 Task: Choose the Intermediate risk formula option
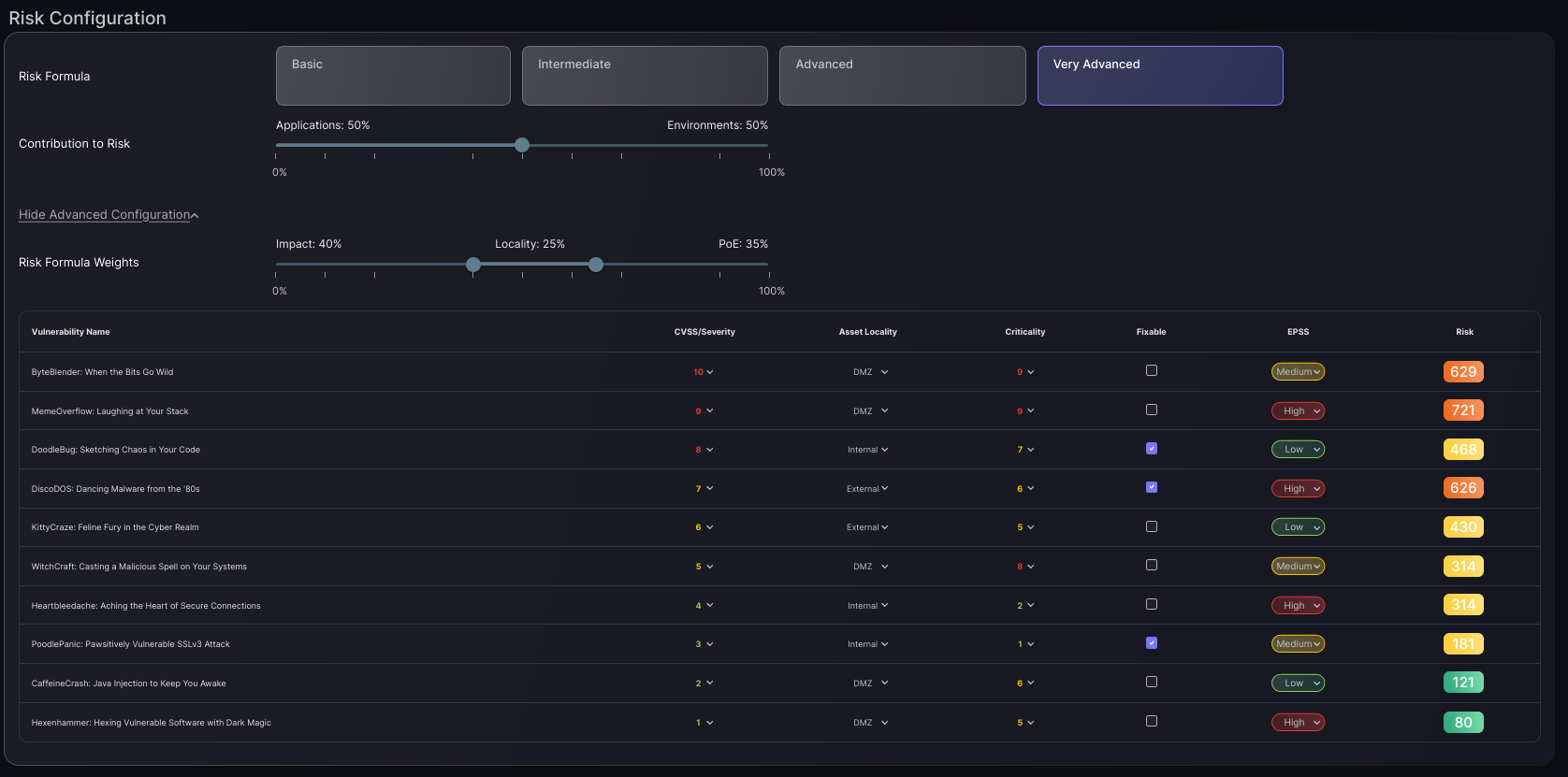click(x=645, y=76)
